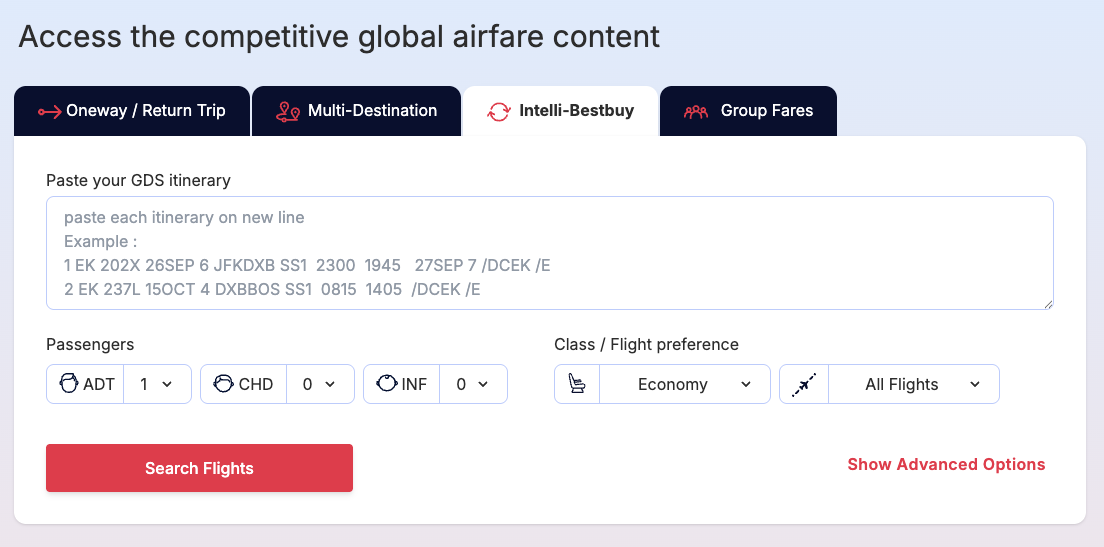Open the Group Fares tab

pos(748,111)
